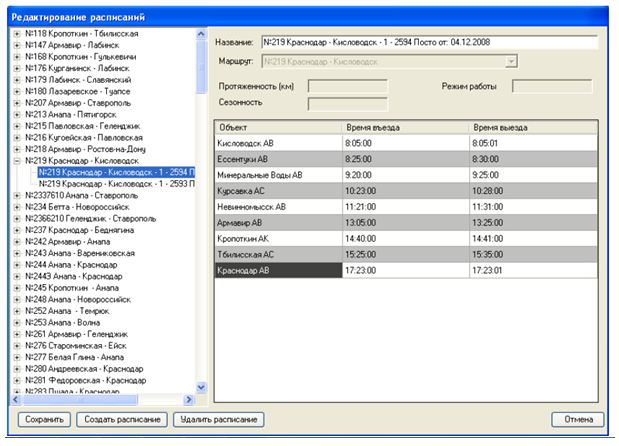Select the Ессентуки АВ table row

[406, 159]
